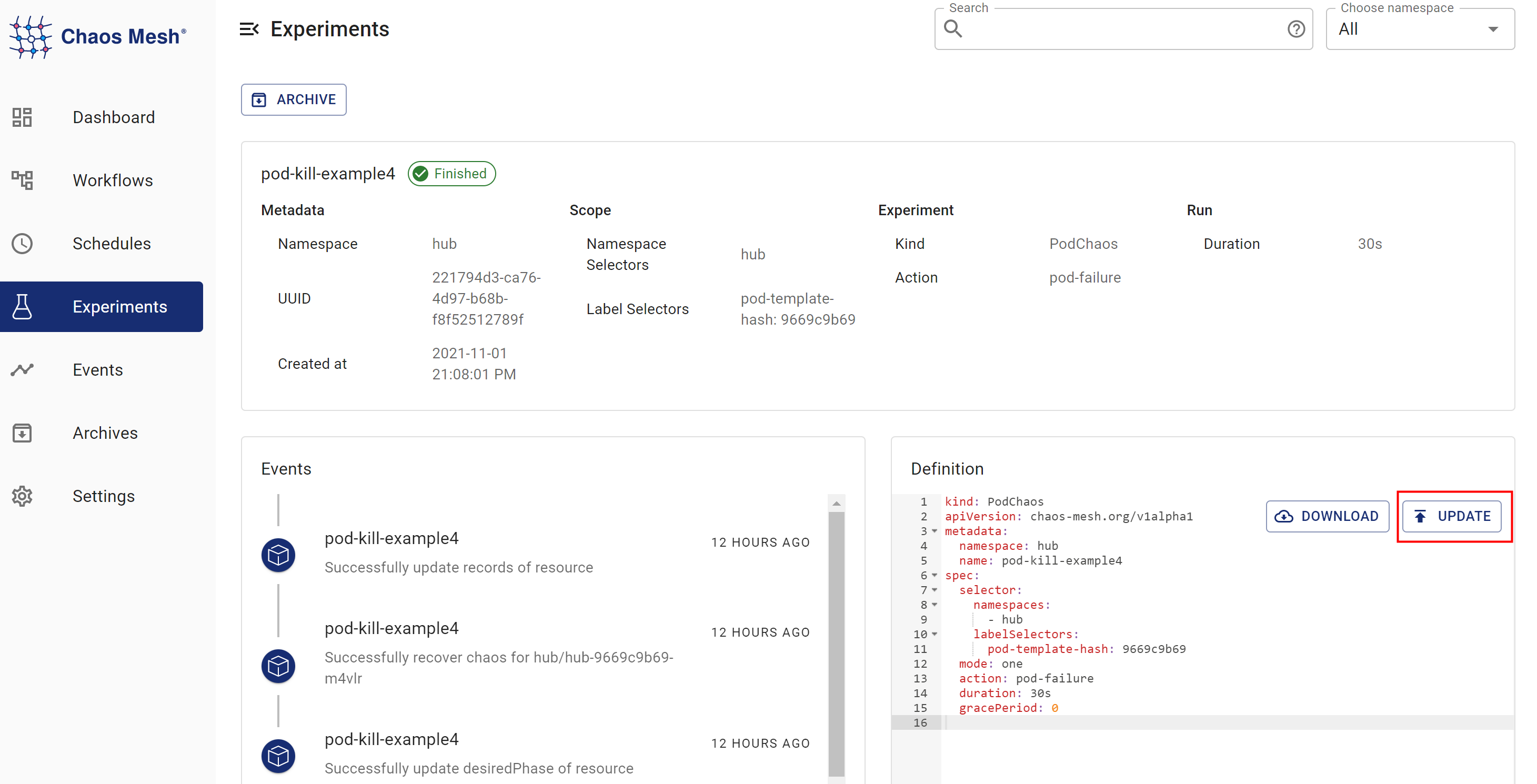Open the Settings menu entry
1537x784 pixels.
pyautogui.click(x=102, y=496)
